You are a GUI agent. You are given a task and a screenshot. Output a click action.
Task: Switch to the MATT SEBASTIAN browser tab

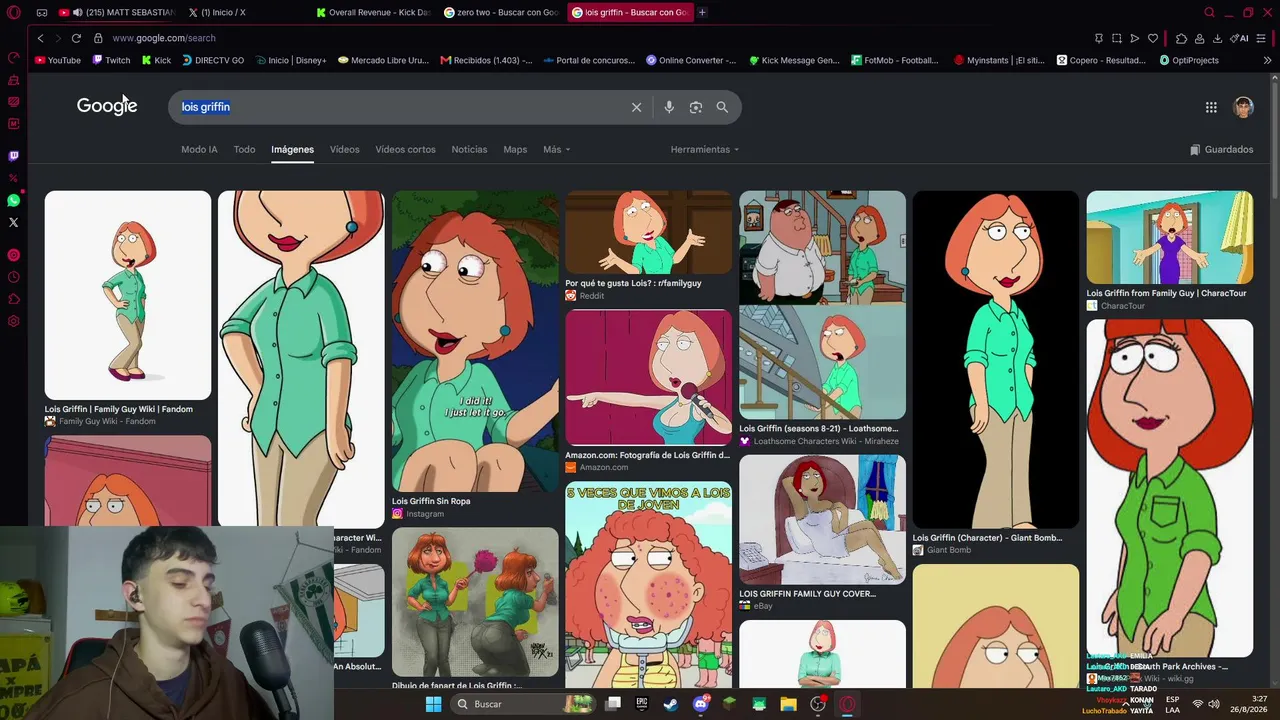click(117, 12)
